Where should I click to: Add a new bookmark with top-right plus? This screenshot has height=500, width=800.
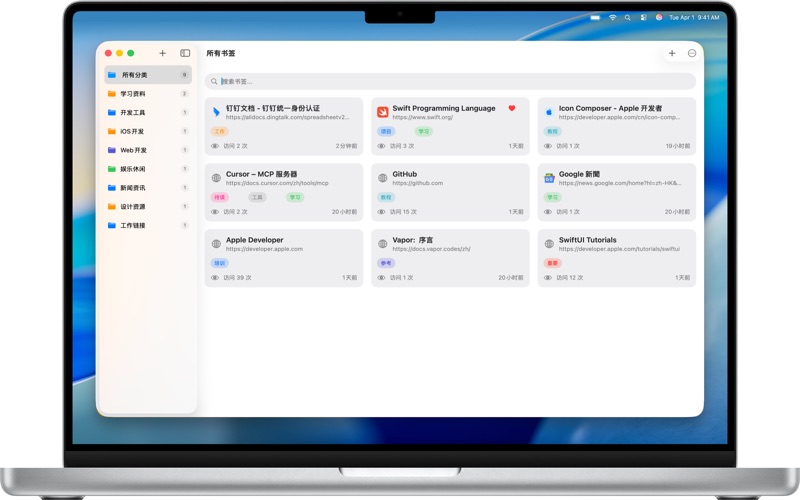672,53
